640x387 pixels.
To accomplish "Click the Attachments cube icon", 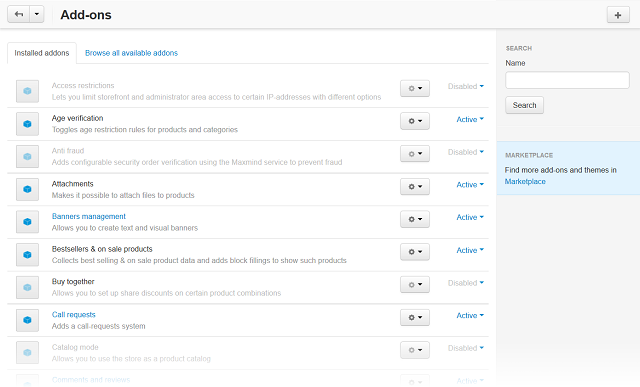I will pyautogui.click(x=27, y=189).
